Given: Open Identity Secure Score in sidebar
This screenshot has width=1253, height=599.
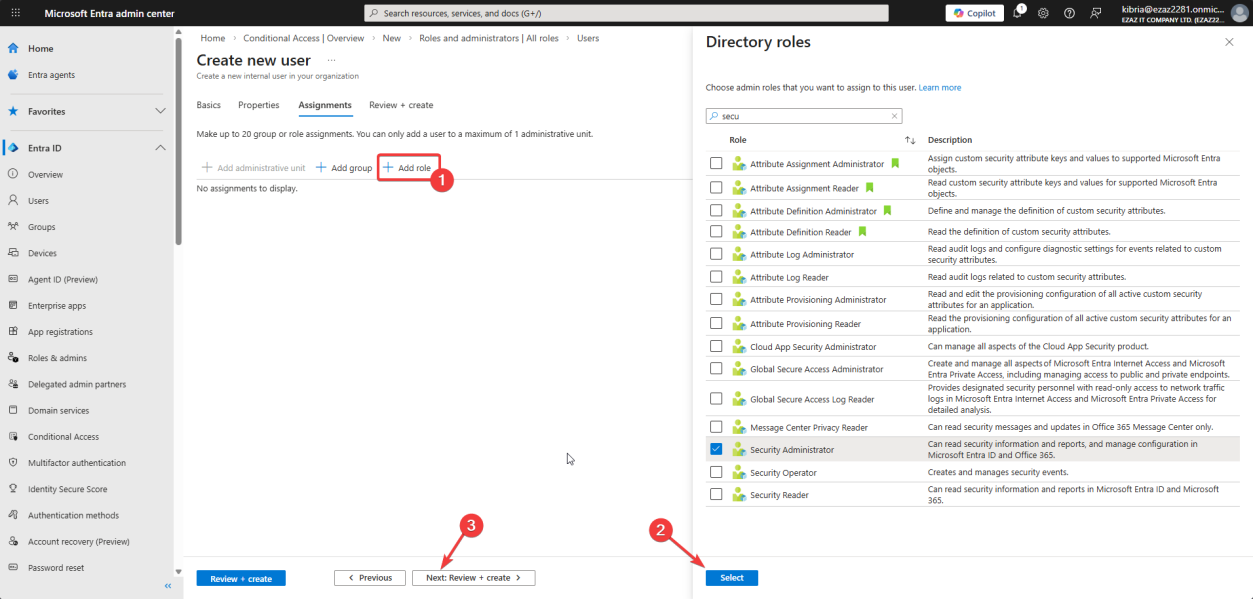Looking at the screenshot, I should [x=67, y=489].
